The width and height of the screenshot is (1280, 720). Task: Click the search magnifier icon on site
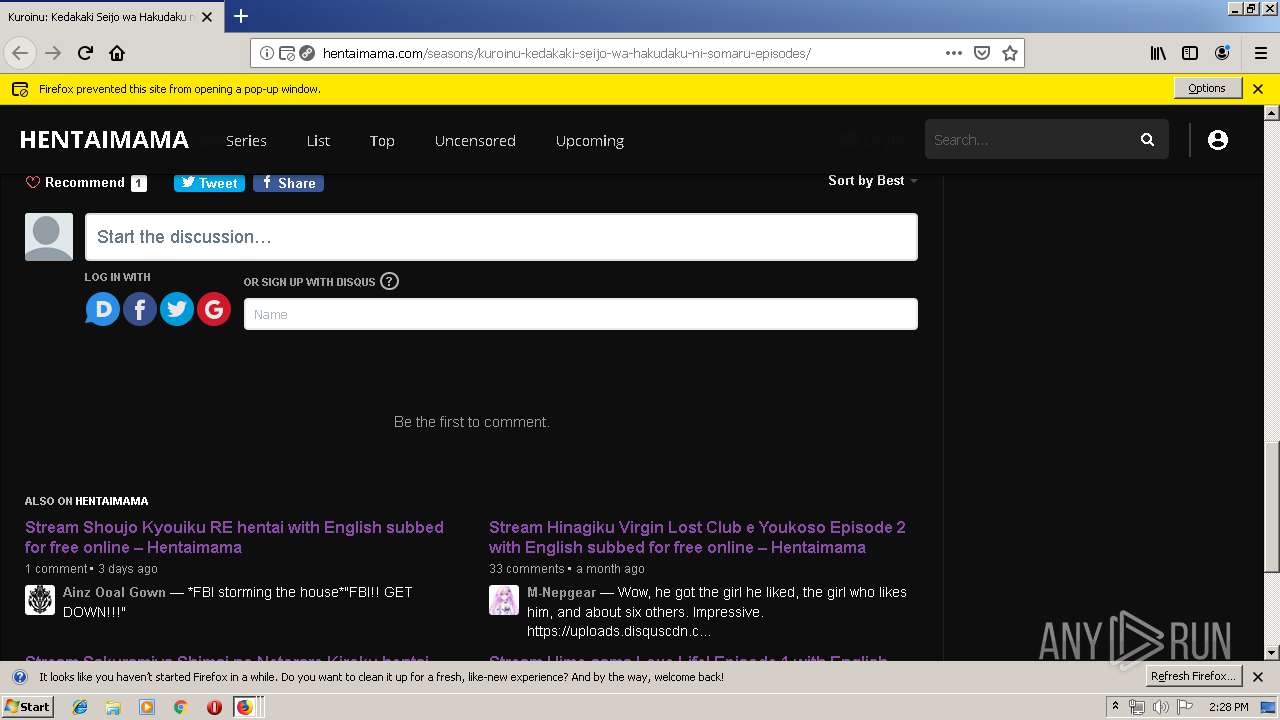coord(1147,140)
